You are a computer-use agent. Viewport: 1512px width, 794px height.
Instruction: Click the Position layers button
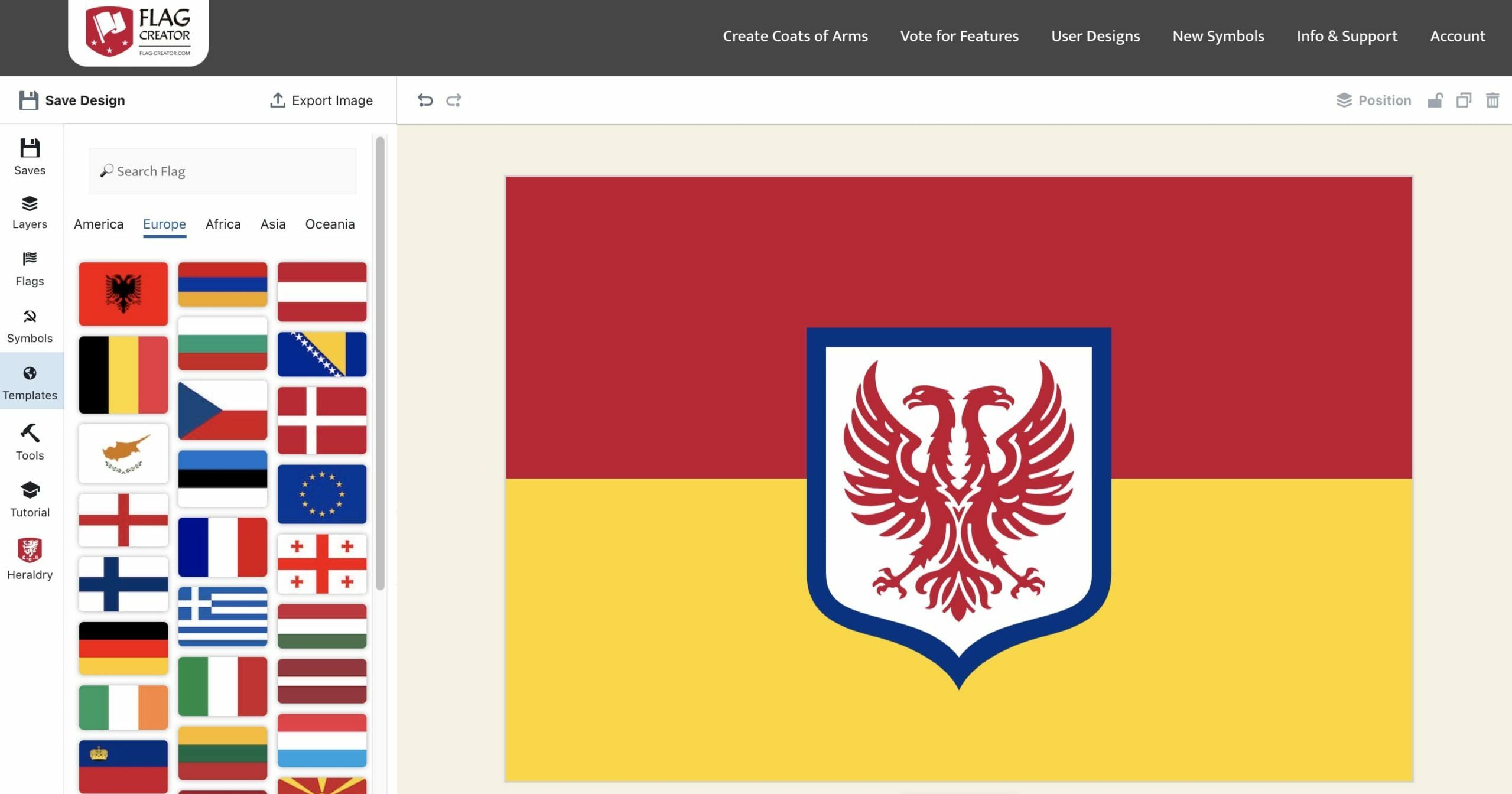[x=1374, y=100]
